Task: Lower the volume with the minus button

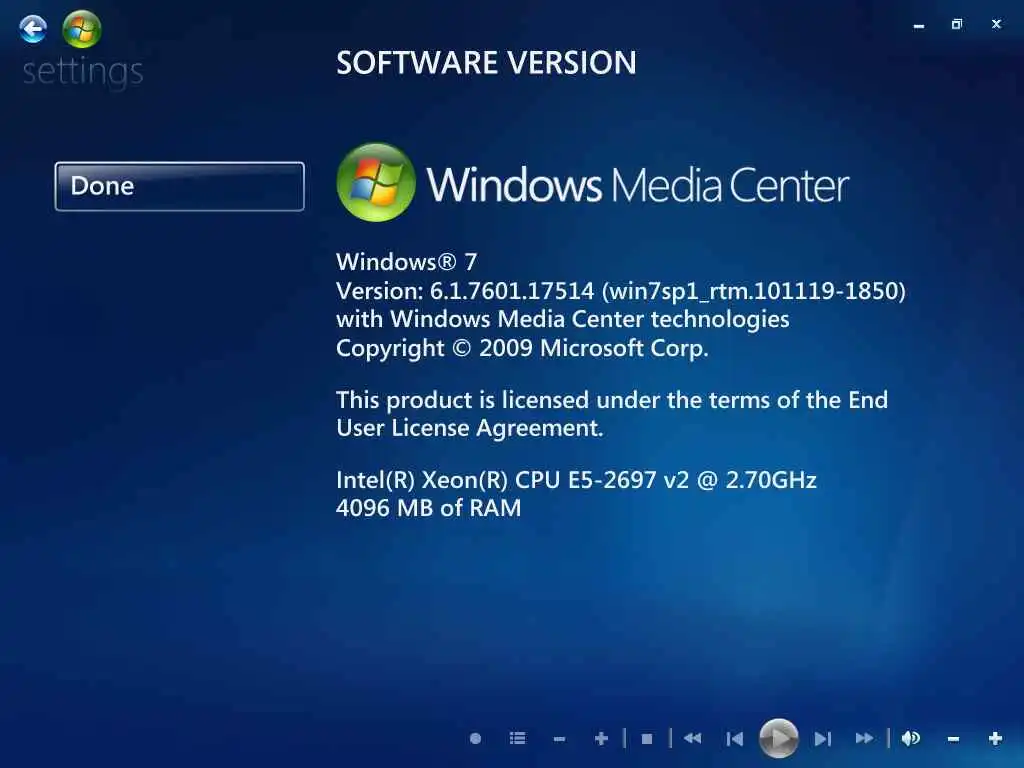Action: pyautogui.click(x=953, y=739)
